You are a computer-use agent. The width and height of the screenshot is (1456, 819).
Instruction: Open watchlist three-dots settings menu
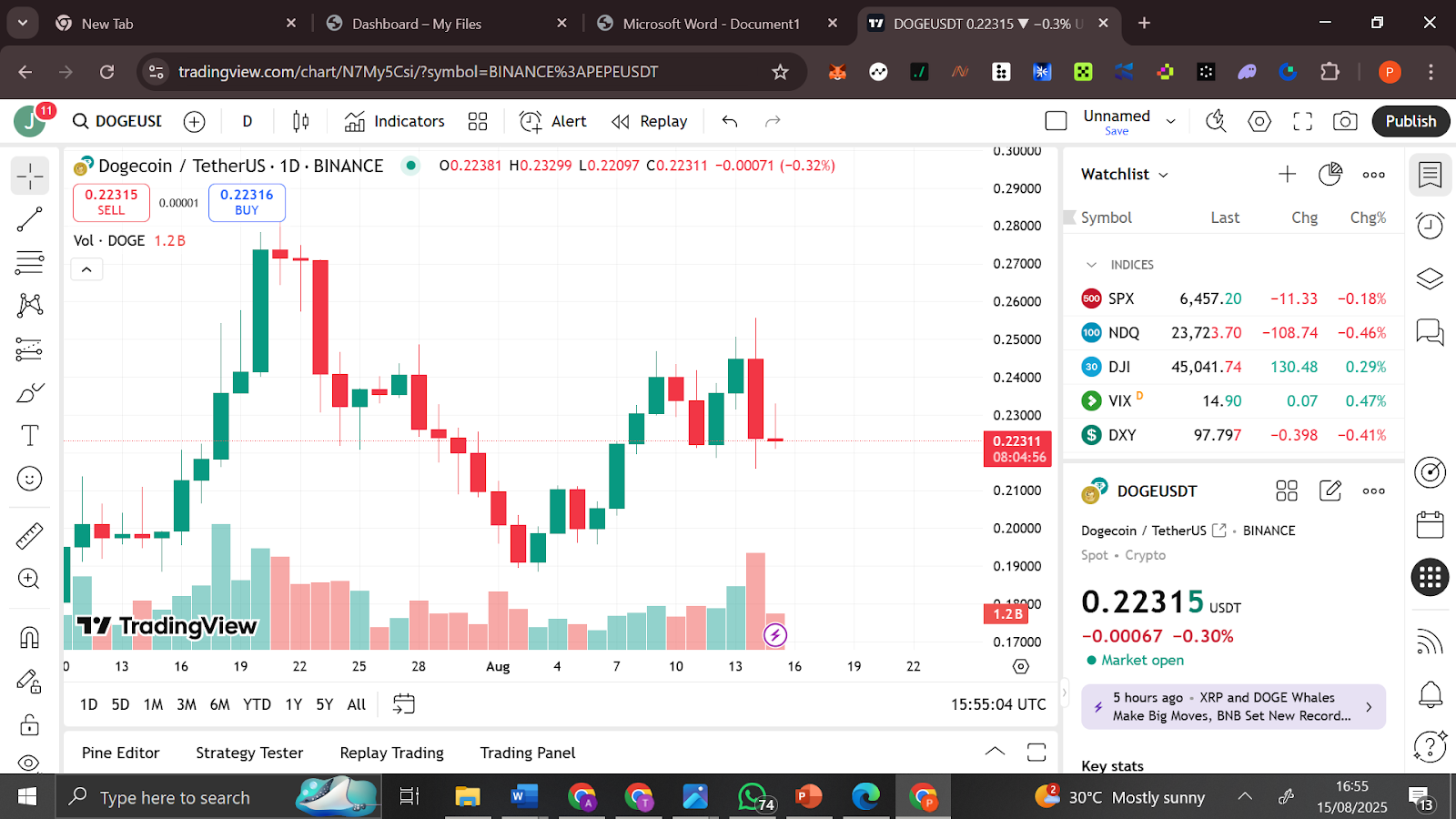(1374, 174)
